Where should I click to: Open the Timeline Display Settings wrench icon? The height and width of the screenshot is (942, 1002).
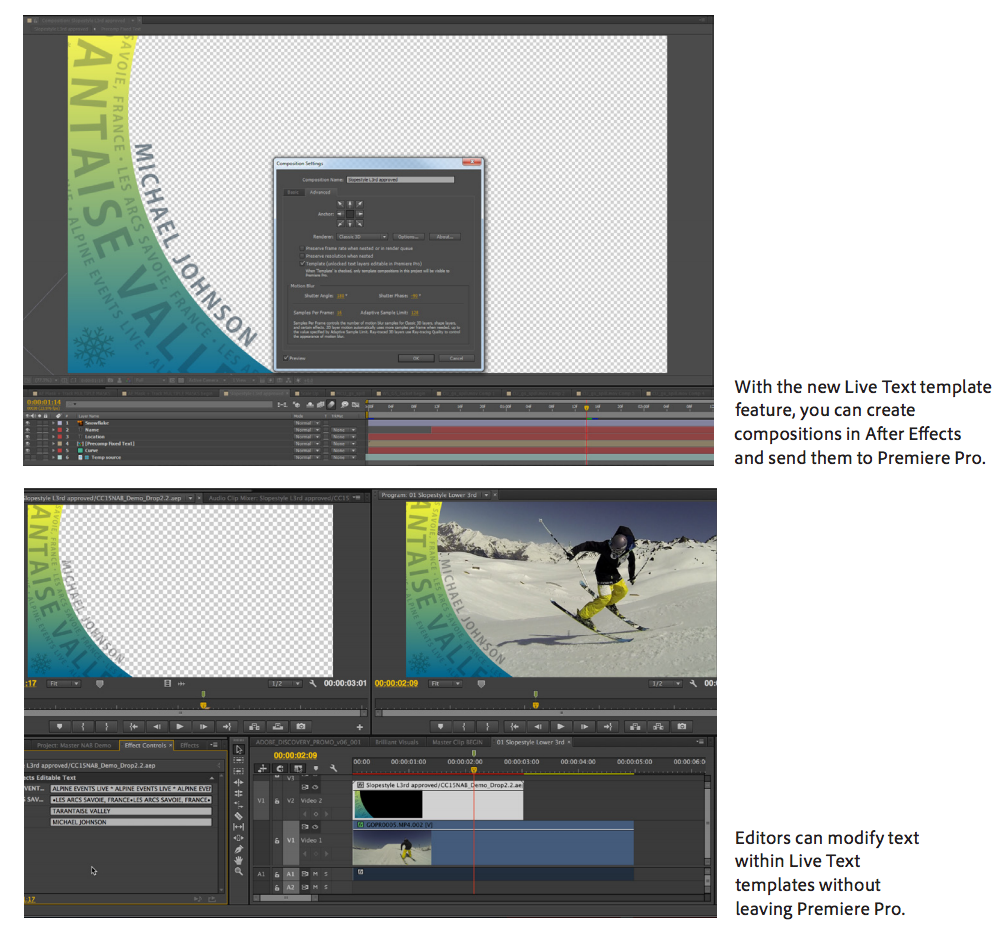click(332, 768)
